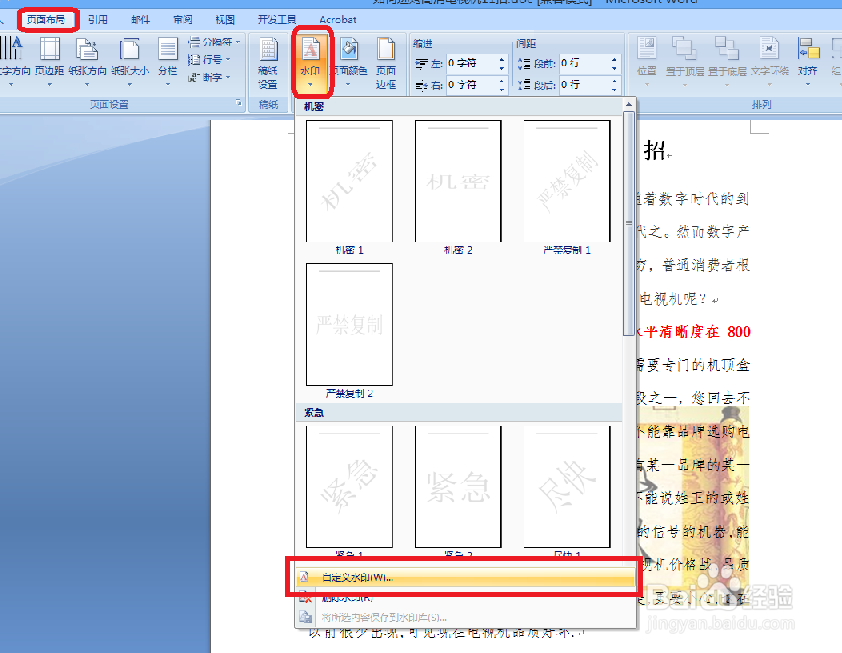Viewport: 842px width, 653px height.
Task: Click the watermark gallery scrollbar up arrow
Action: [x=629, y=104]
